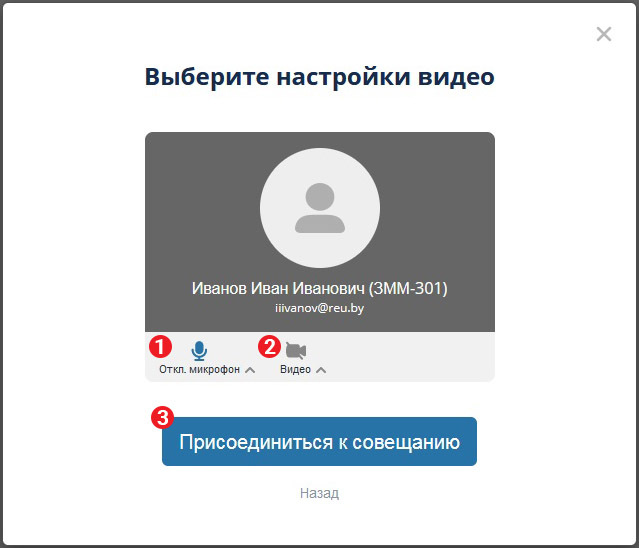Expand the chevron next to Откл. микрофон

(250, 370)
